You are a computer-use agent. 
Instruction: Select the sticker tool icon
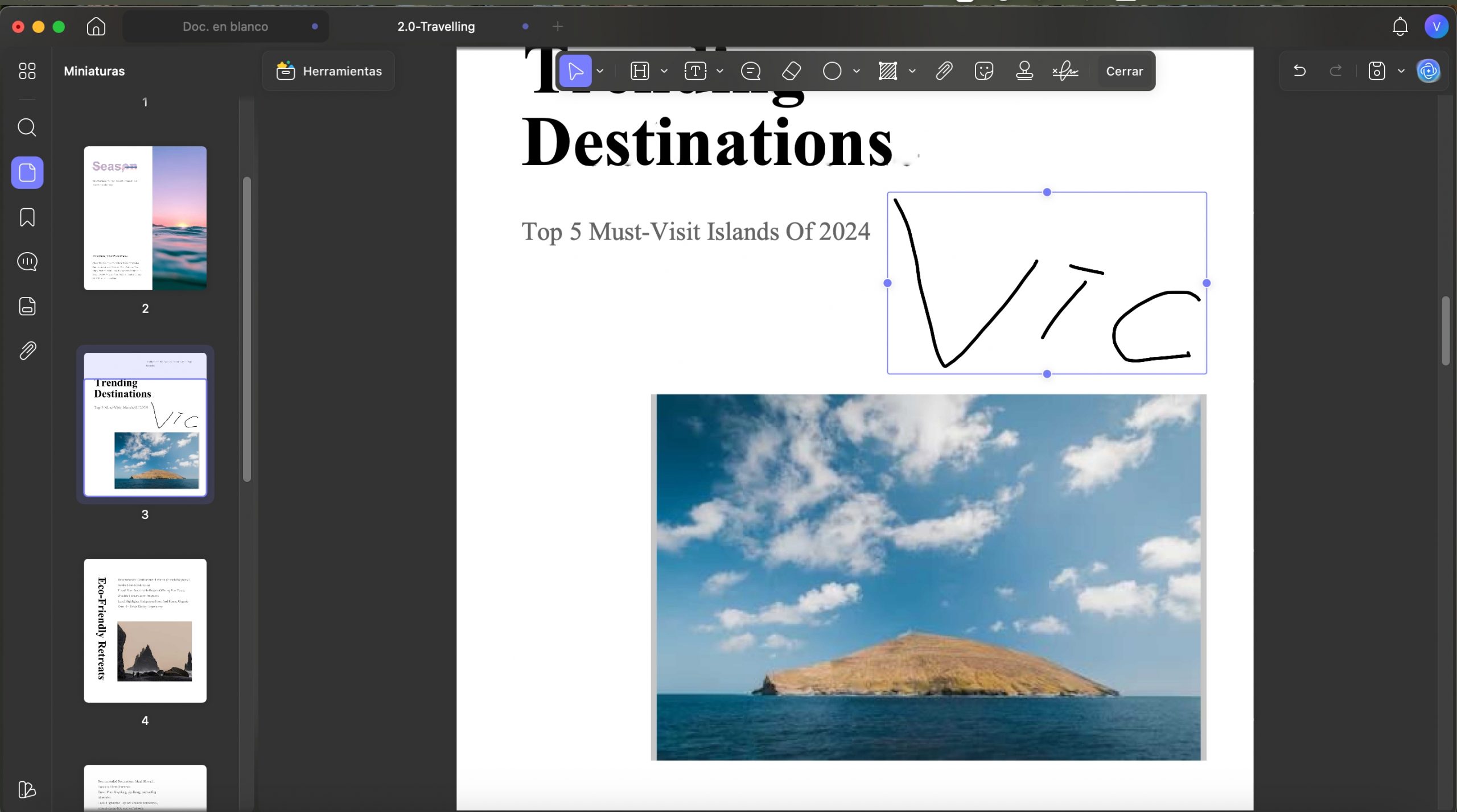pos(984,71)
